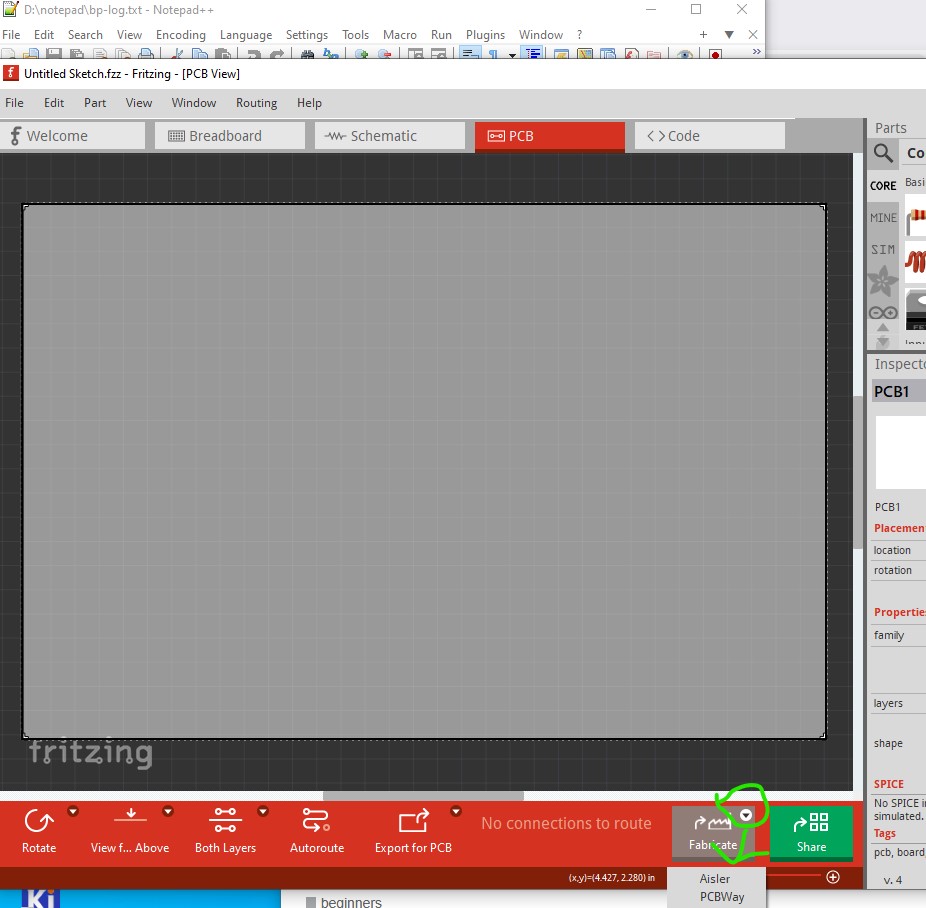Open the Arduino parts bin
The image size is (926, 908).
click(x=883, y=312)
